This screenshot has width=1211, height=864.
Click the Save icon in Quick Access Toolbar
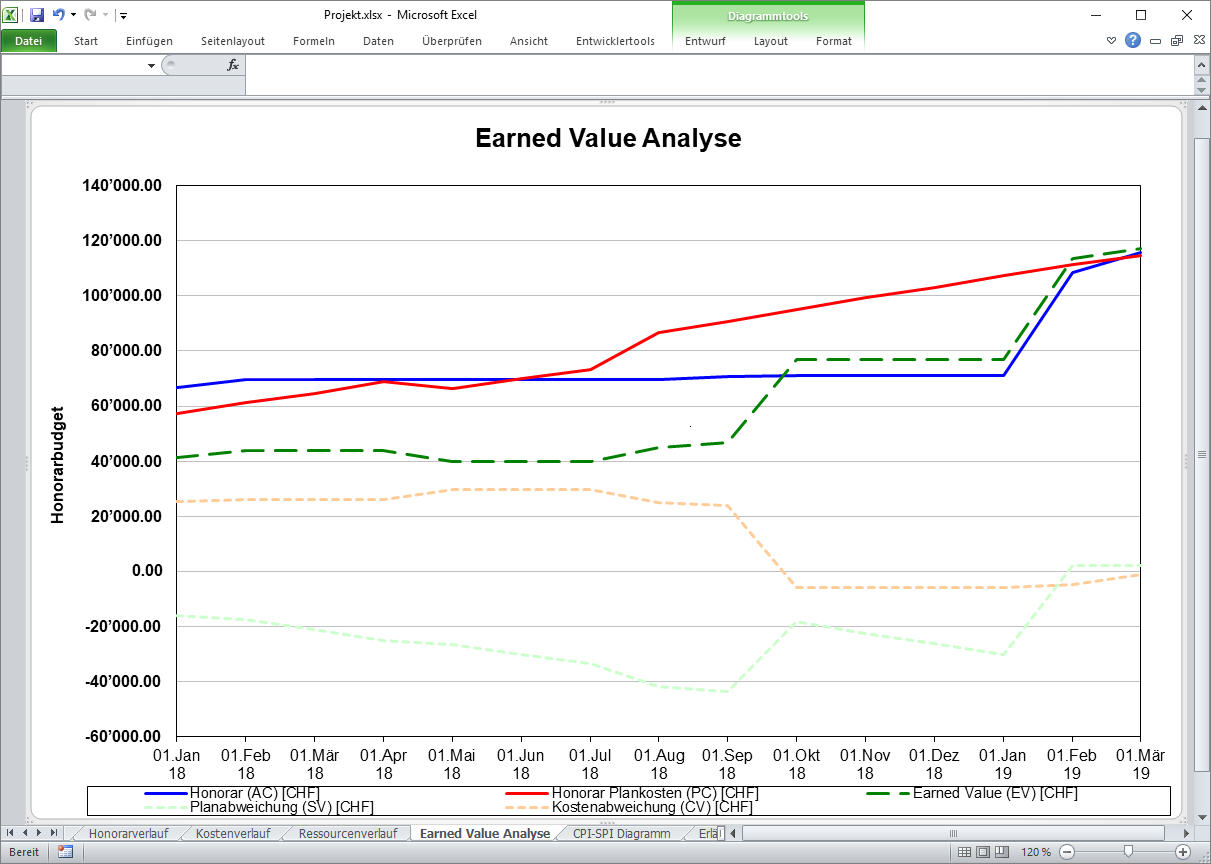[37, 14]
